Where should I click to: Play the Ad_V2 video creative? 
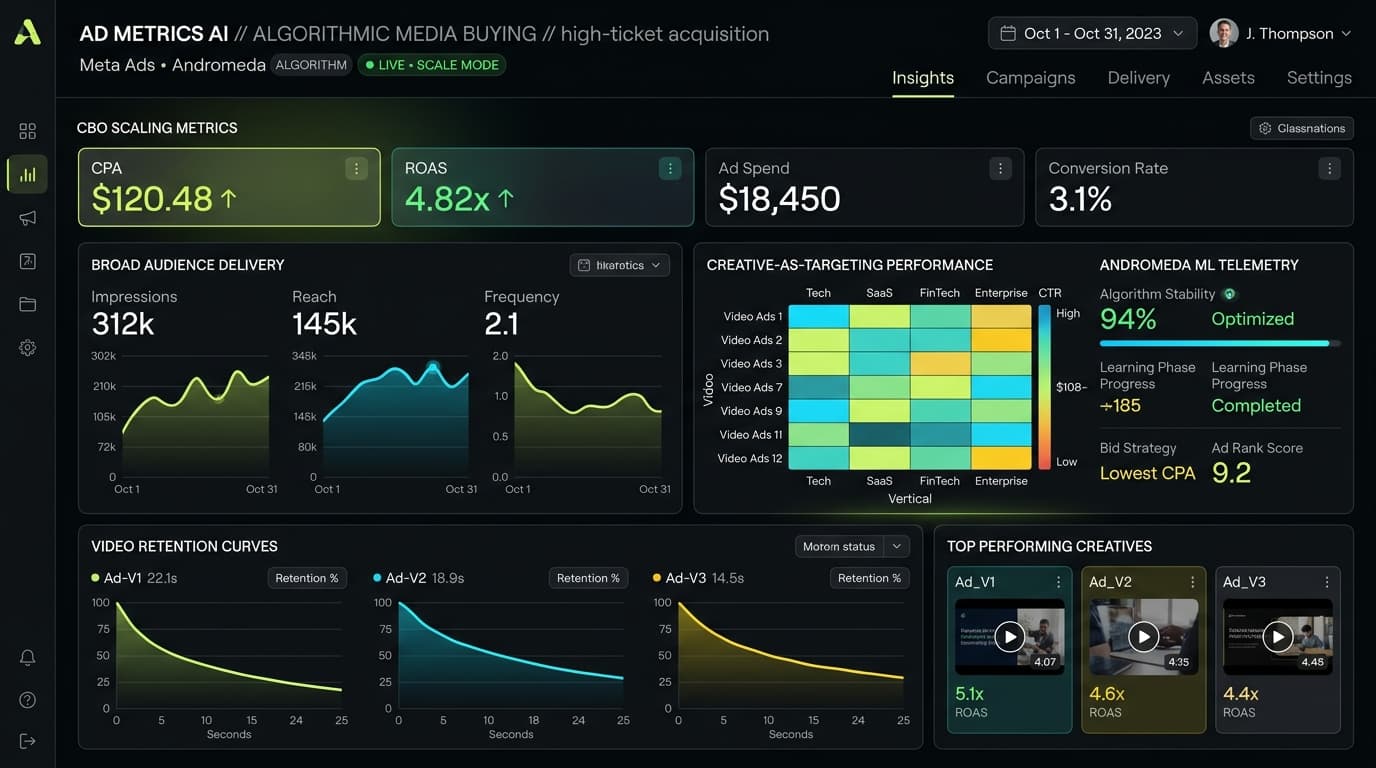(x=1143, y=636)
